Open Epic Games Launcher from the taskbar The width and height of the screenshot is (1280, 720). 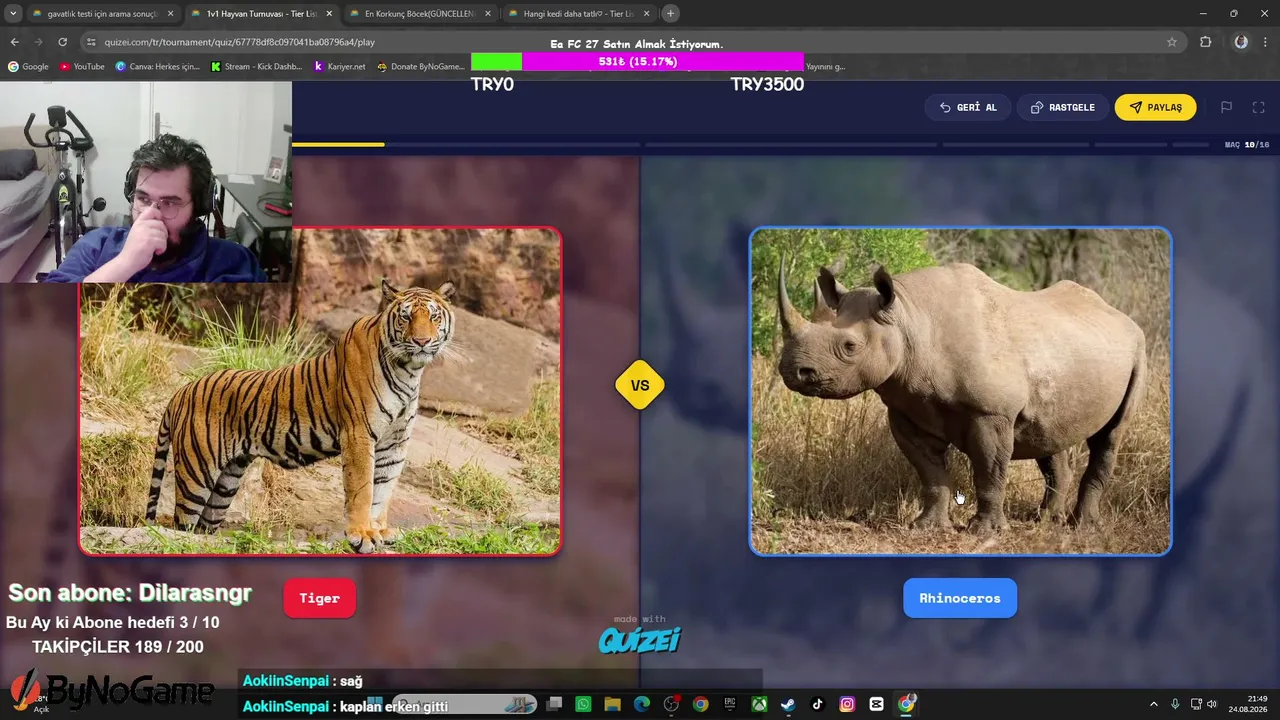coord(730,704)
